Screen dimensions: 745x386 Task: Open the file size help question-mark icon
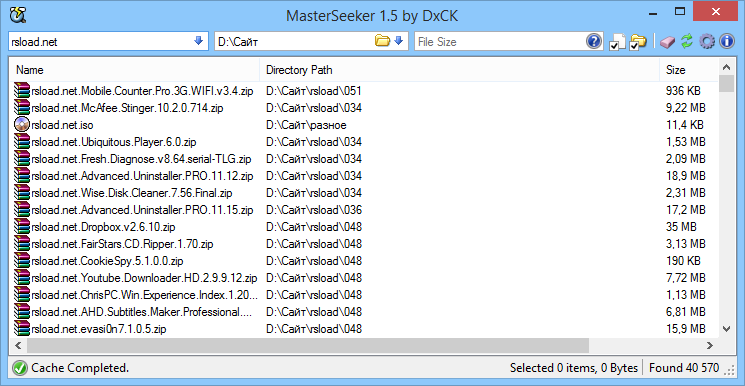pos(594,41)
